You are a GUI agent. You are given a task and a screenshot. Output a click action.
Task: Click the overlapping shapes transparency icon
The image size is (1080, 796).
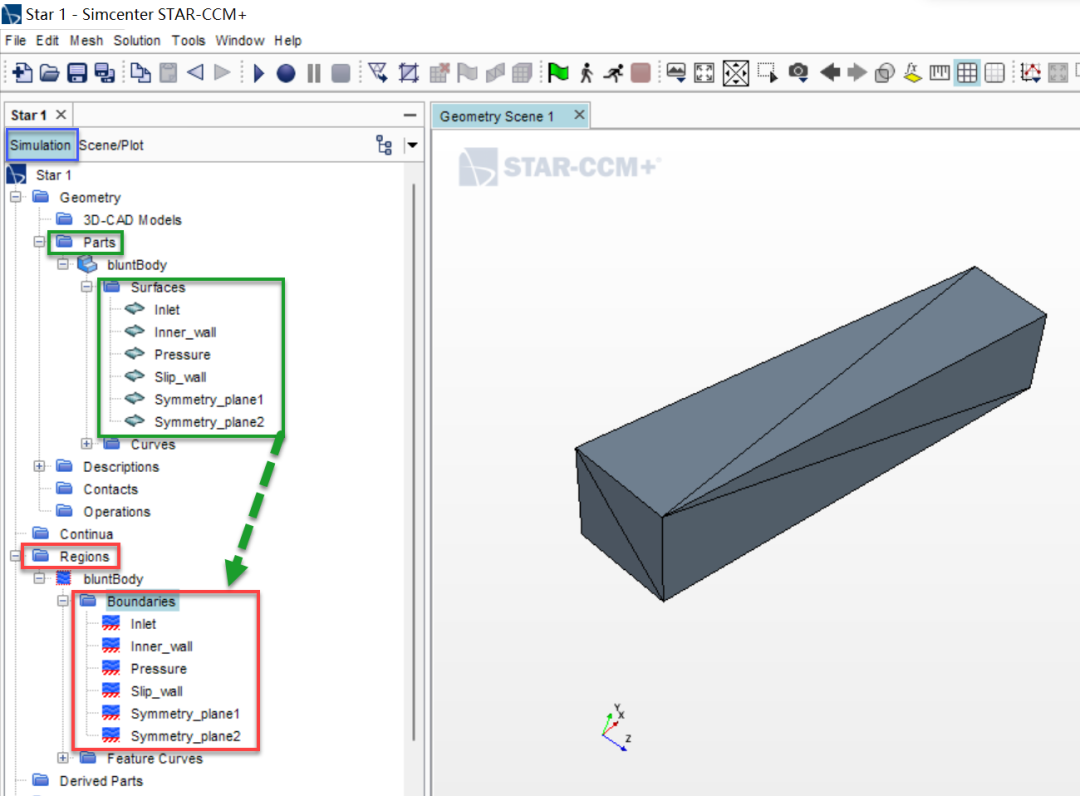(884, 72)
